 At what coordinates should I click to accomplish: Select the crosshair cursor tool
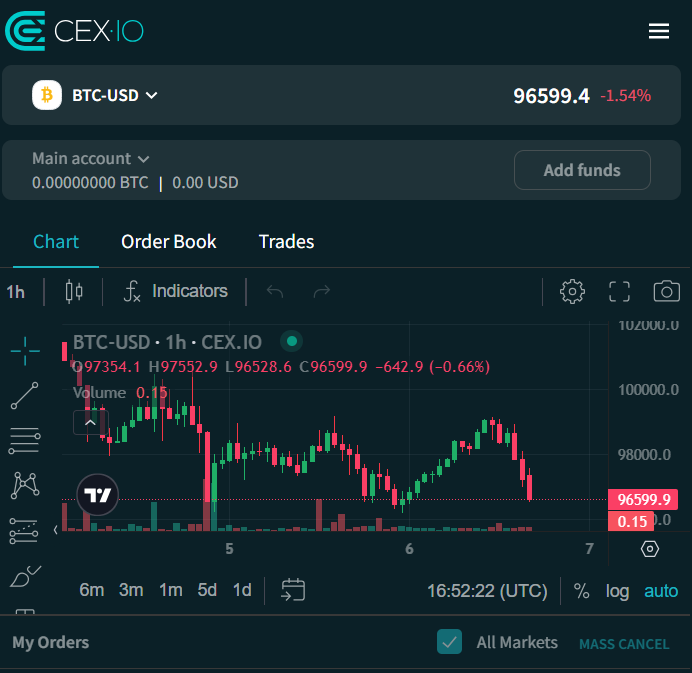click(25, 349)
